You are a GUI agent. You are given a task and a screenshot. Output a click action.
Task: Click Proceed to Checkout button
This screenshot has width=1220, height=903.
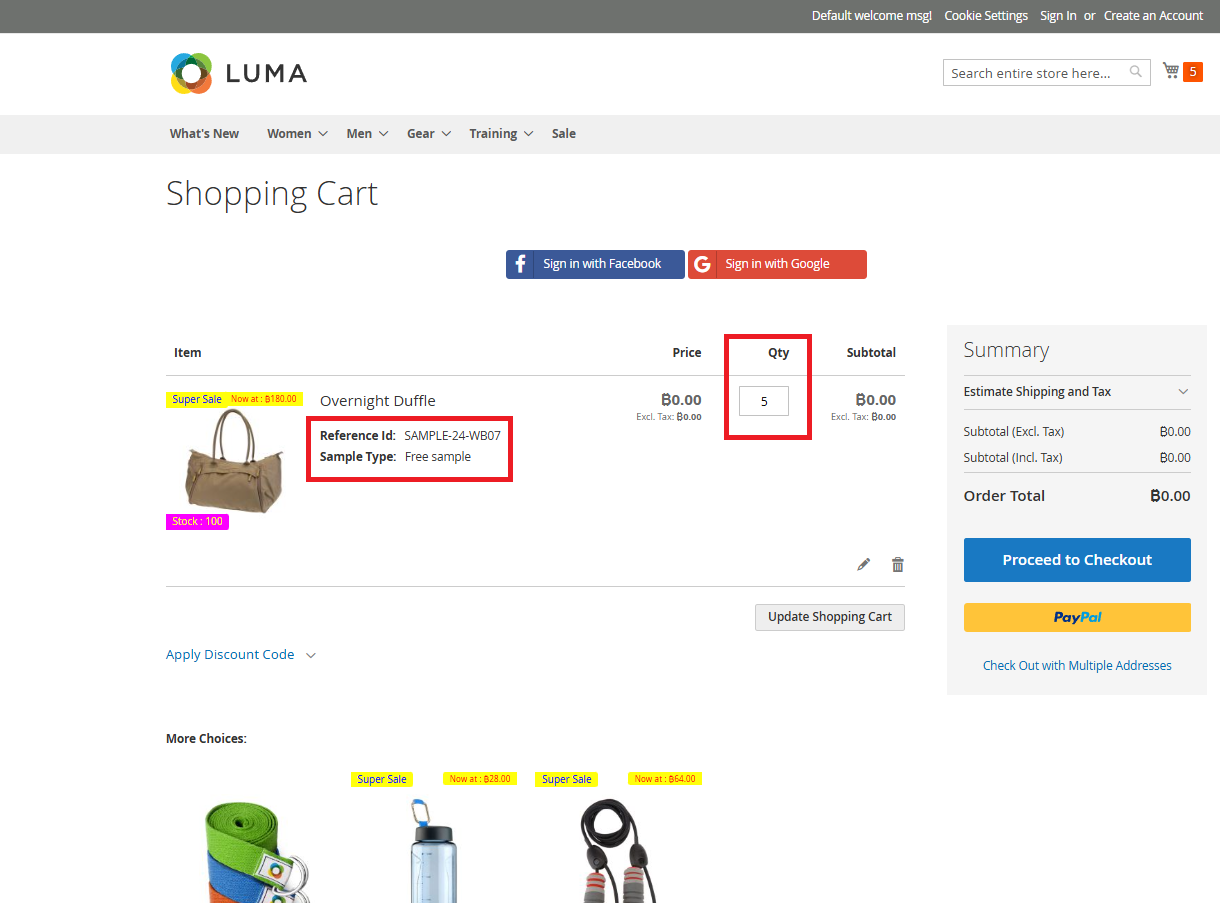pyautogui.click(x=1077, y=560)
